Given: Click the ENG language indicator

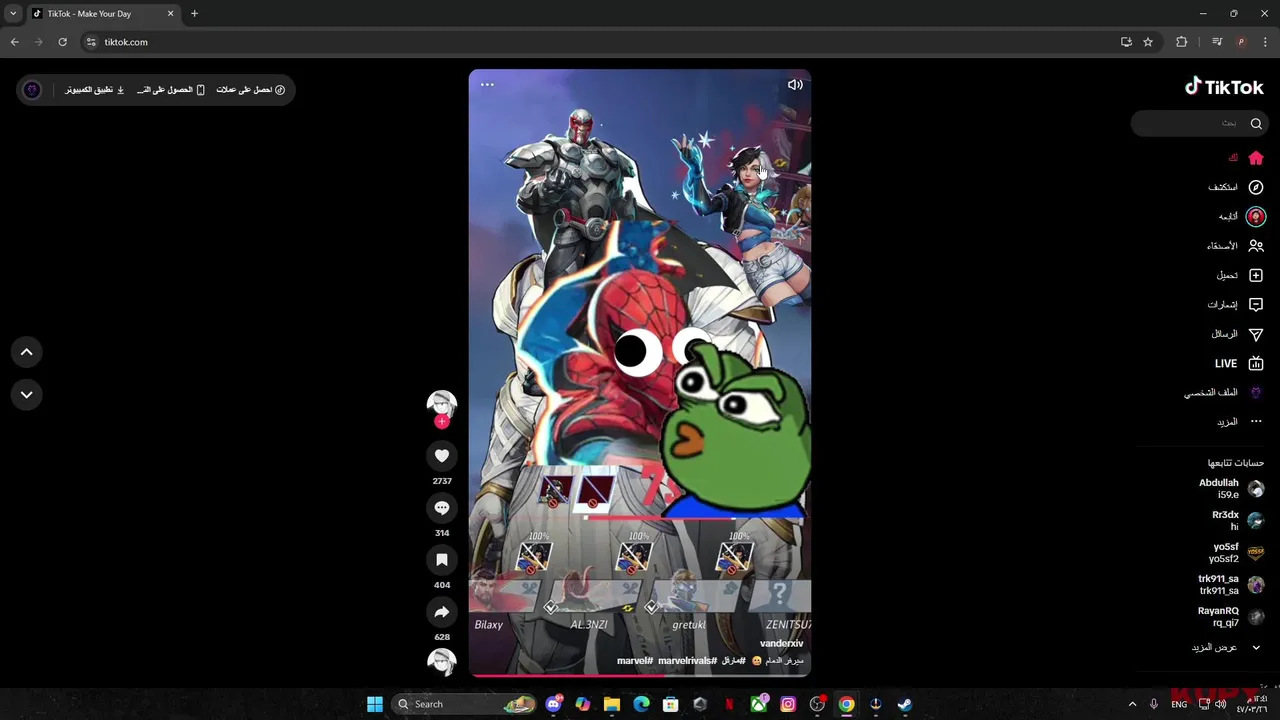Looking at the screenshot, I should tap(1179, 704).
